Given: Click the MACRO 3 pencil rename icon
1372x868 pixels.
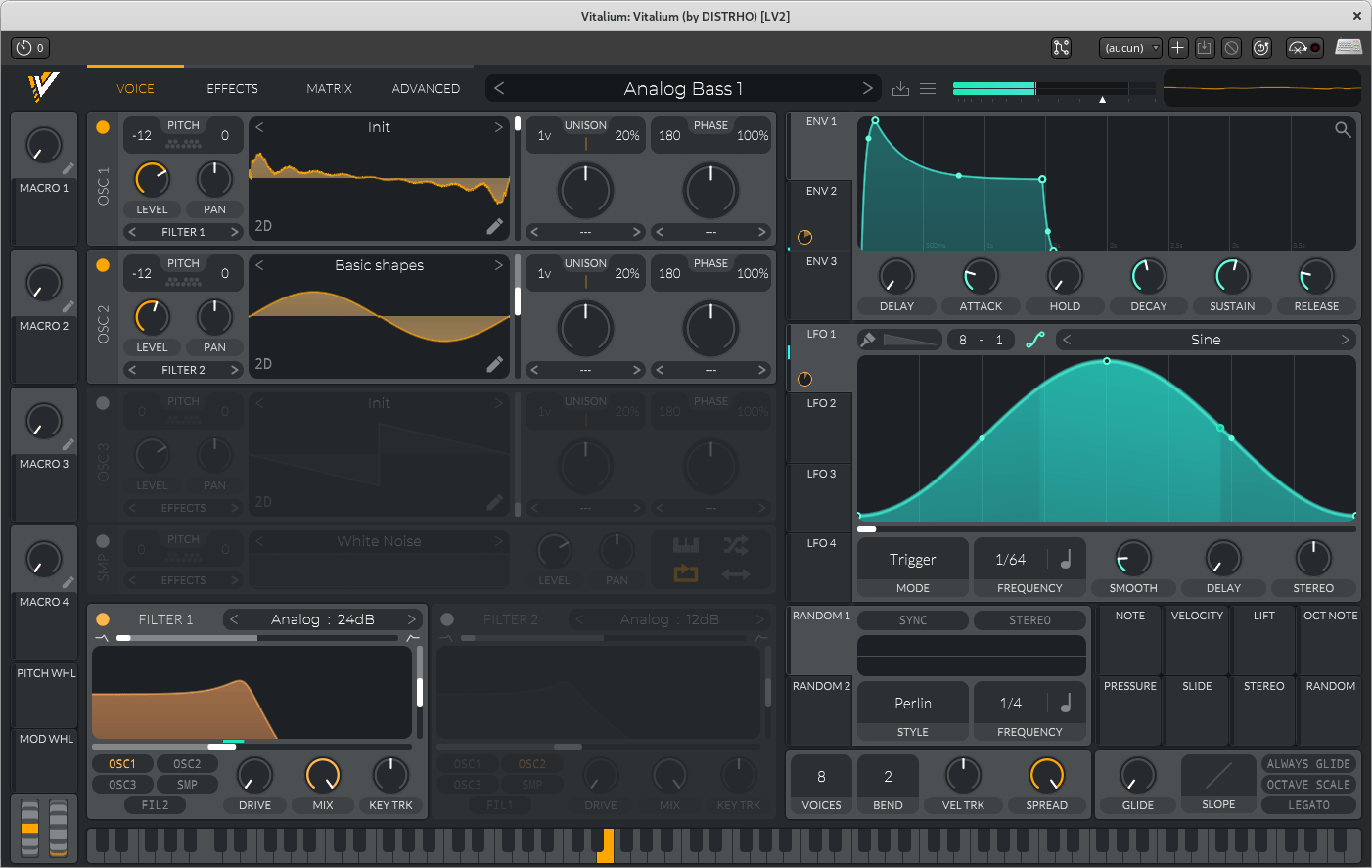Looking at the screenshot, I should point(69,444).
